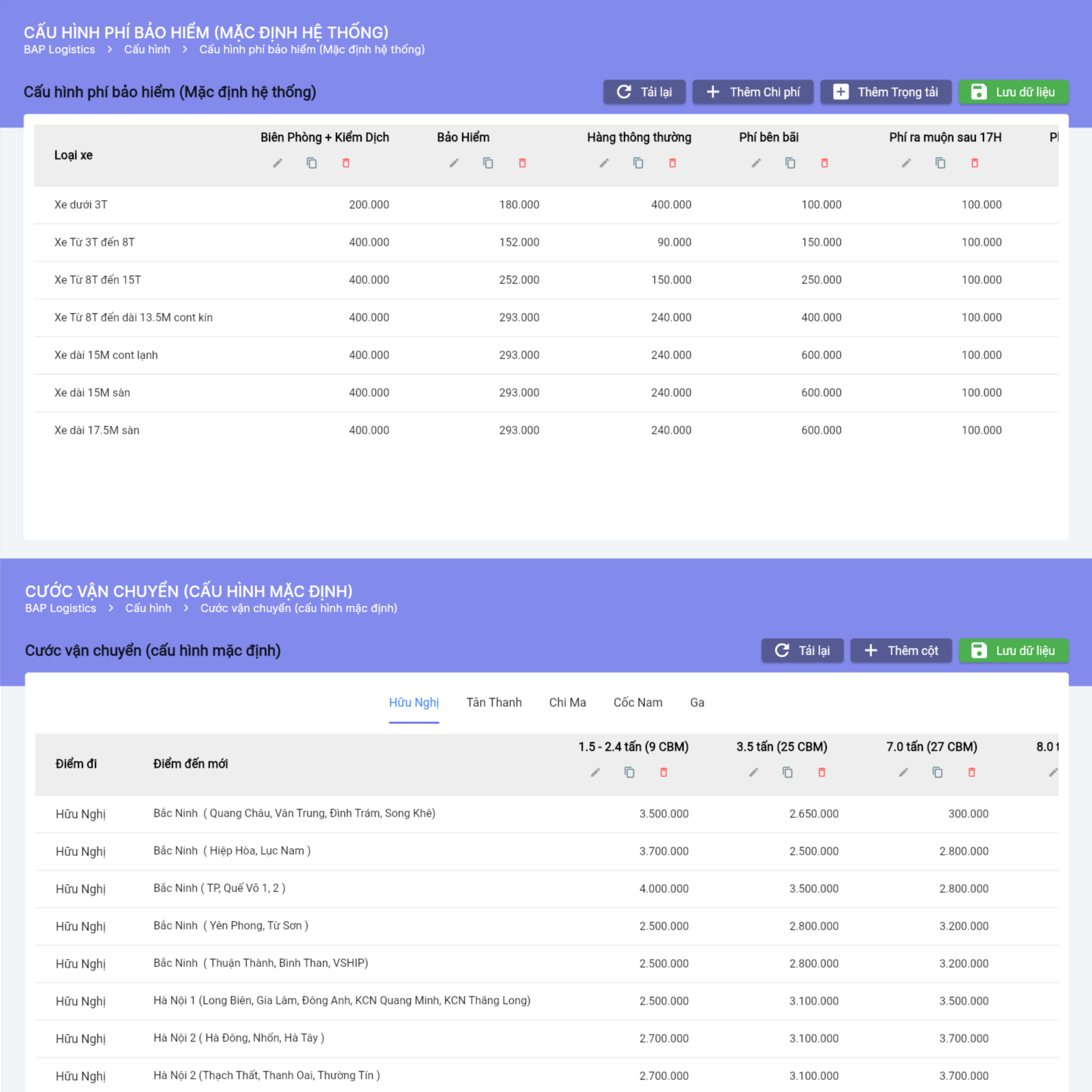The height and width of the screenshot is (1092, 1092).
Task: Click the 180.000 Bảo Hiểm cell
Action: pyautogui.click(x=519, y=205)
